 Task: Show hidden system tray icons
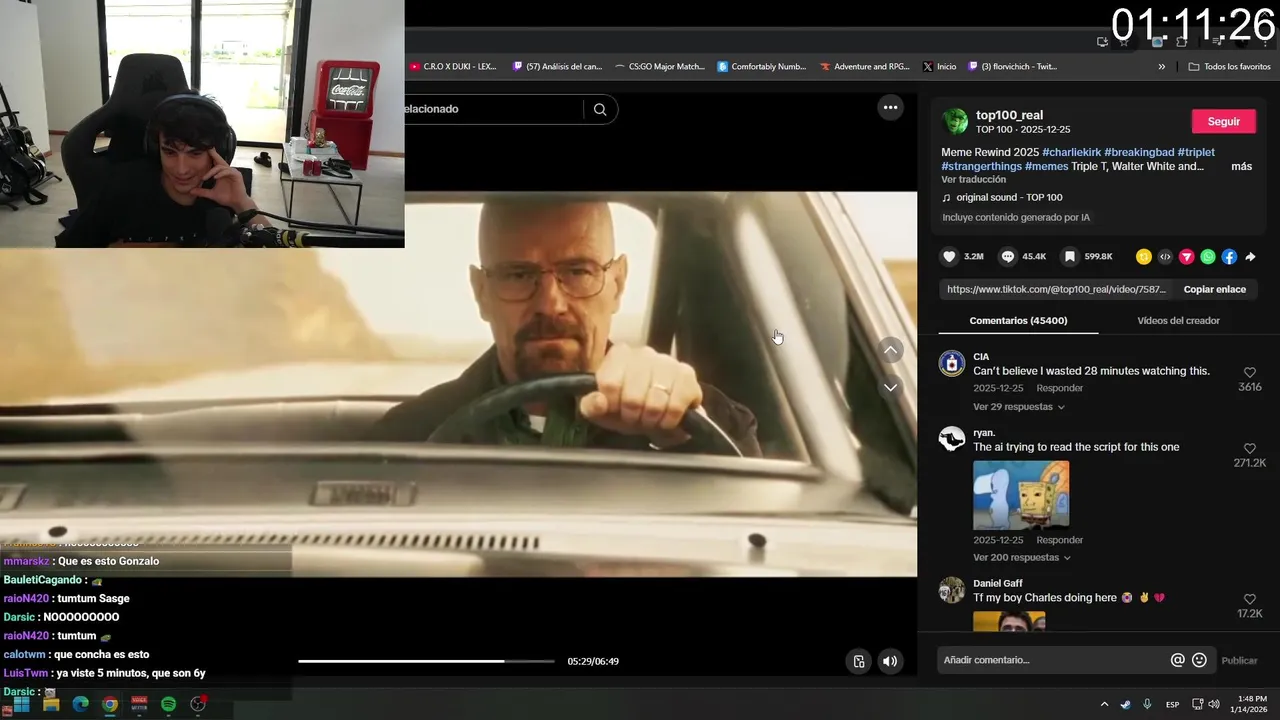[1104, 704]
